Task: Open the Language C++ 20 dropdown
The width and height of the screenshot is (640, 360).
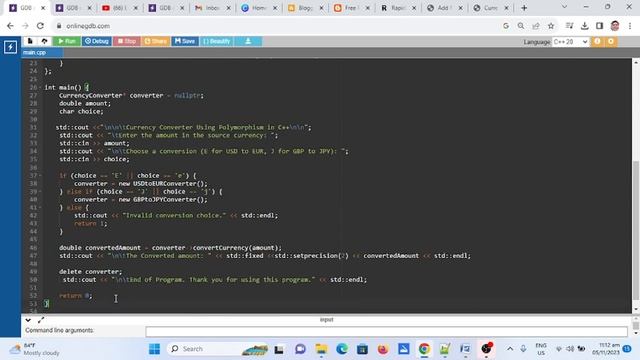Action: [x=570, y=42]
